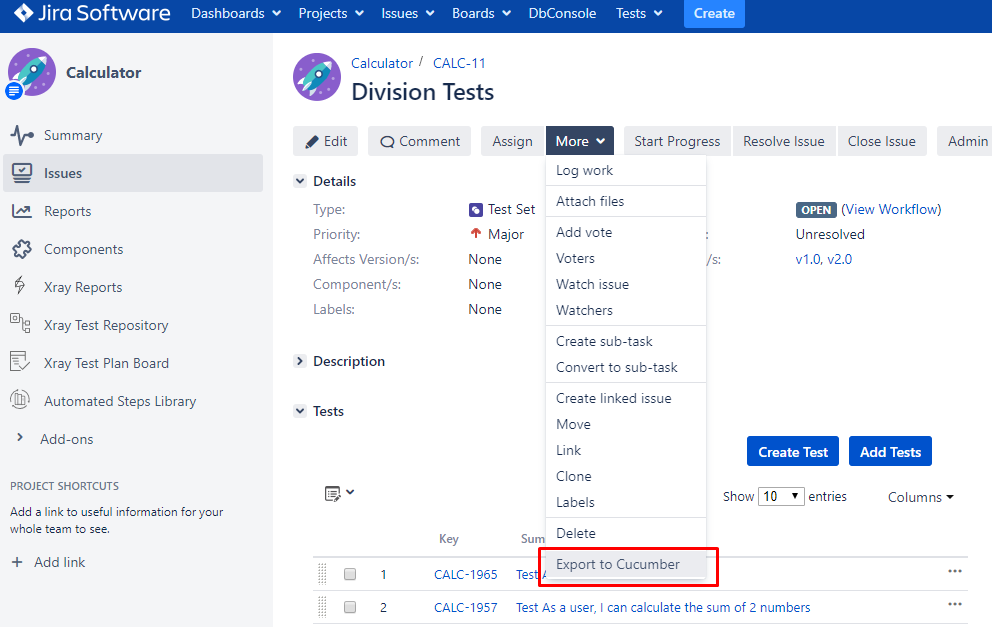Change the Show entries count dropdown

pos(781,496)
